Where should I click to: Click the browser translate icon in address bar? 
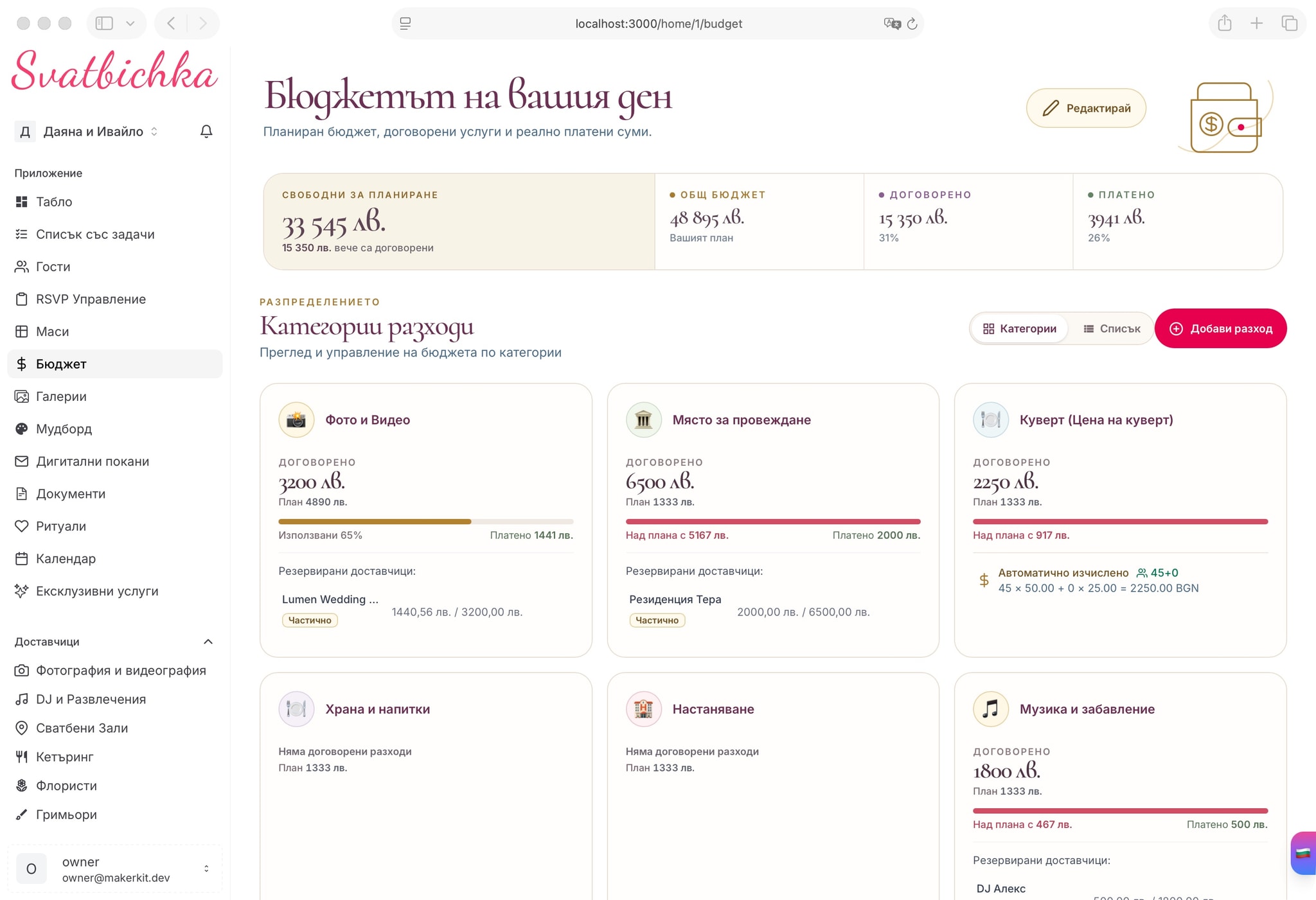pyautogui.click(x=892, y=24)
